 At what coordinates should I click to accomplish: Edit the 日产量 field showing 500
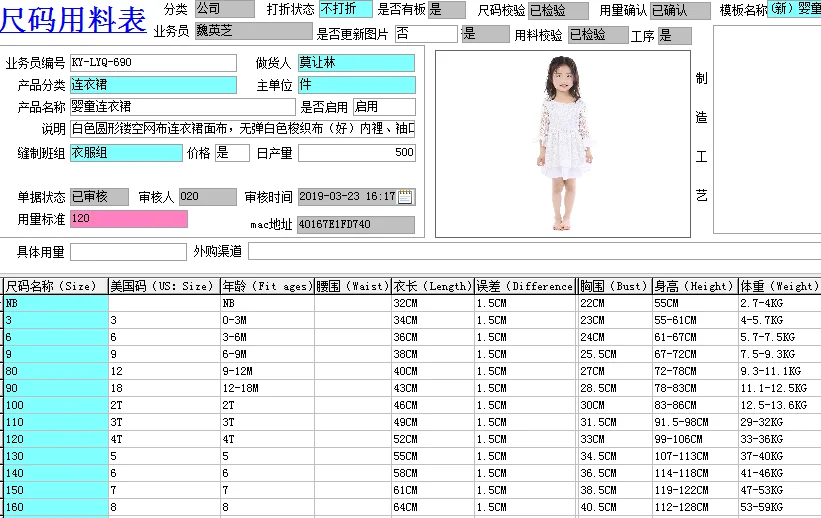pos(357,153)
